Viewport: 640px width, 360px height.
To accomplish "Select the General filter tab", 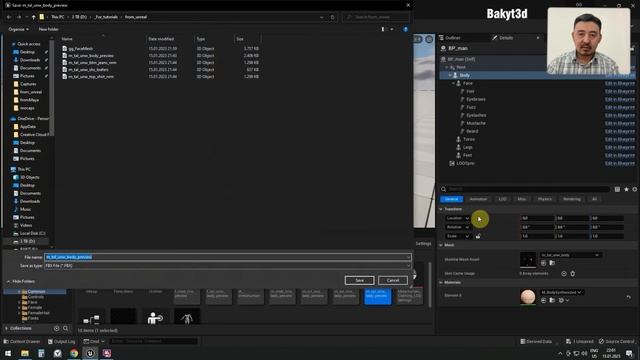I will pyautogui.click(x=451, y=199).
